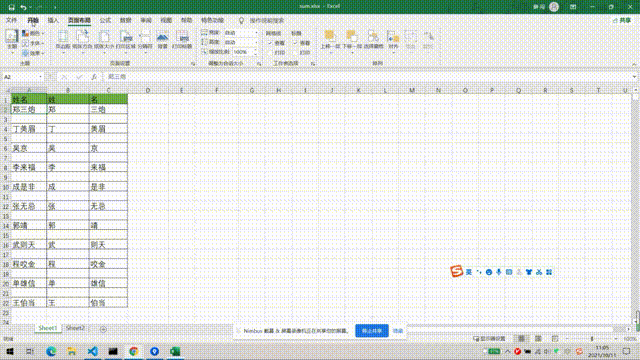
Task: Select column D header
Action: click(x=148, y=90)
